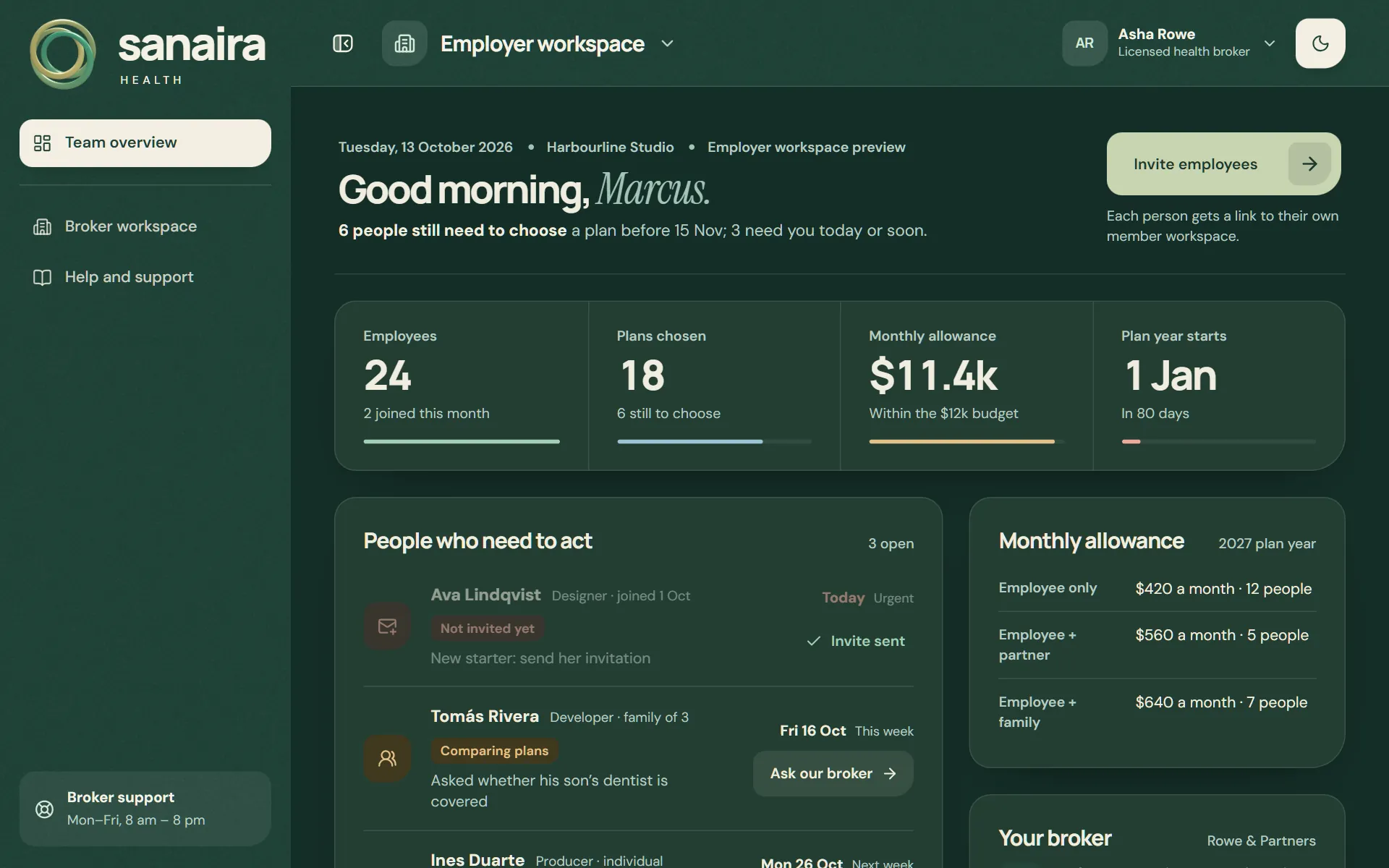Open the Broker support card
This screenshot has height=868, width=1389.
(145, 809)
